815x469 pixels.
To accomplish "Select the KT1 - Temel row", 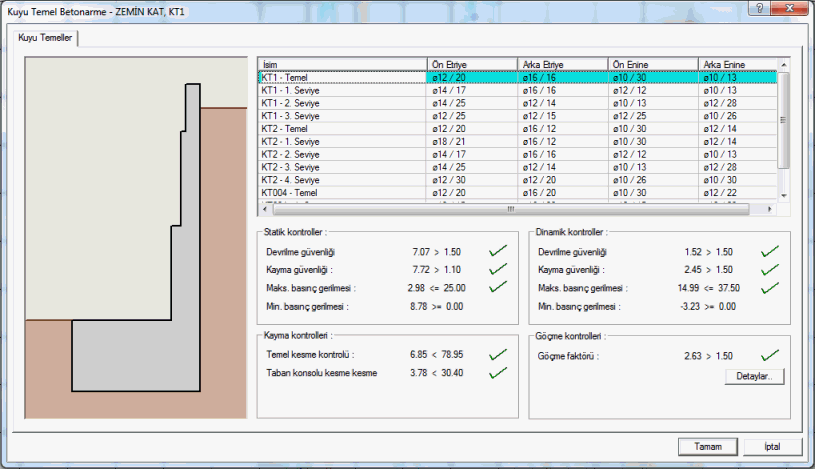I will click(x=518, y=77).
